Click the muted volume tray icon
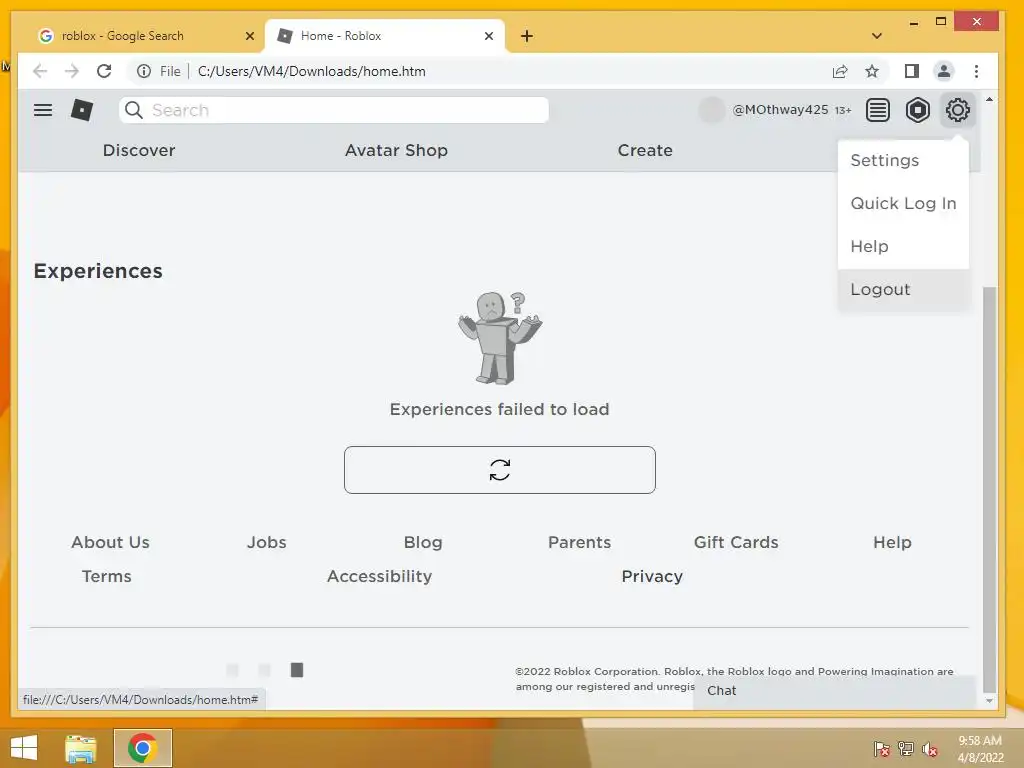The width and height of the screenshot is (1024, 768). coord(929,748)
